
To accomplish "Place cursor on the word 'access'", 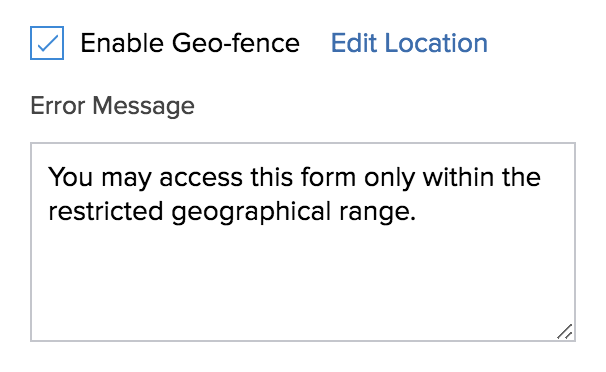I will [201, 177].
